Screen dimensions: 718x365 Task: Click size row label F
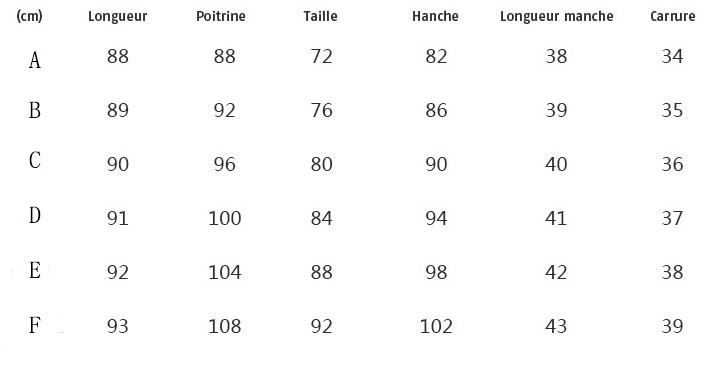tap(35, 325)
